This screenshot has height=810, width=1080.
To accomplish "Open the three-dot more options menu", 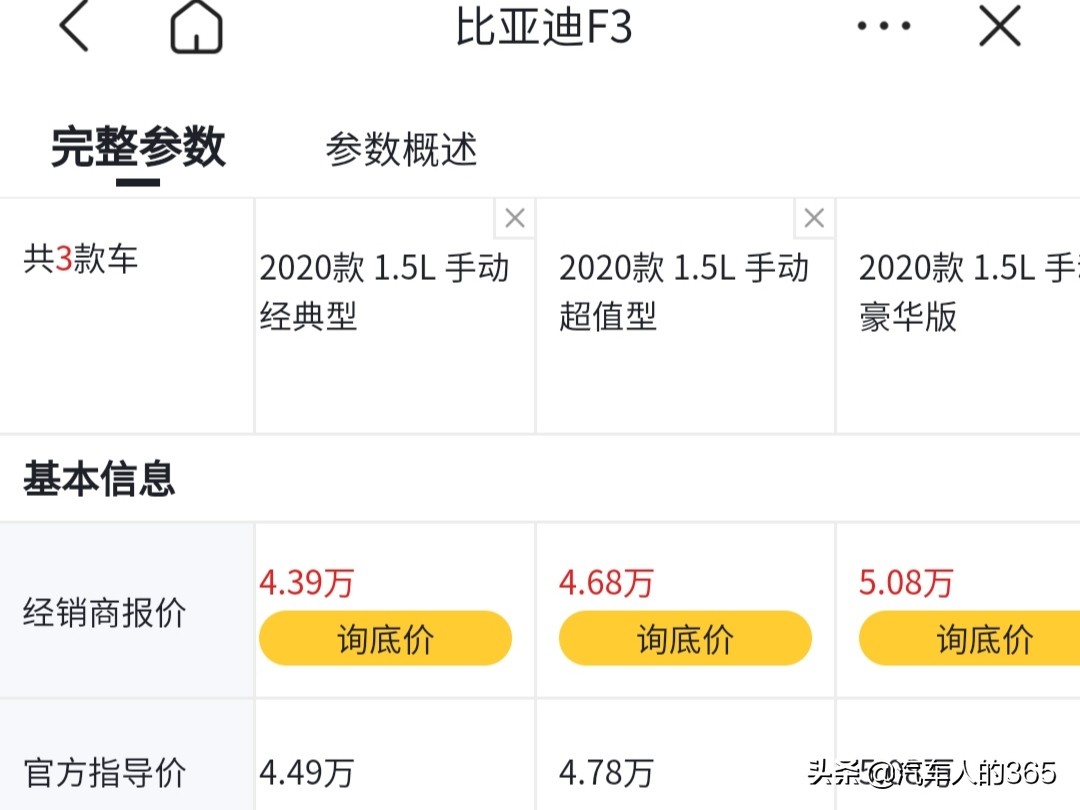I will point(884,26).
